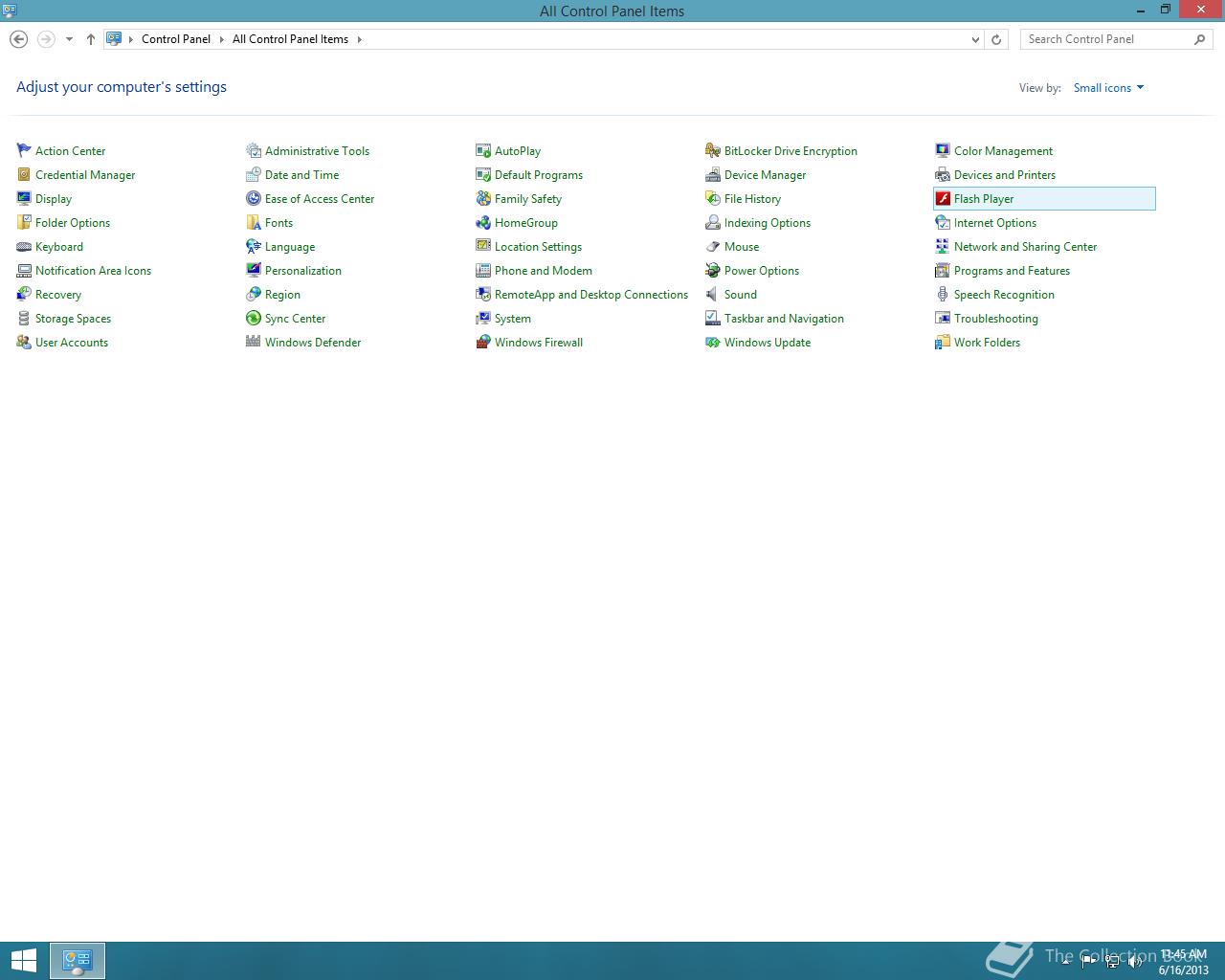Click the Windows Update icon

pyautogui.click(x=713, y=342)
